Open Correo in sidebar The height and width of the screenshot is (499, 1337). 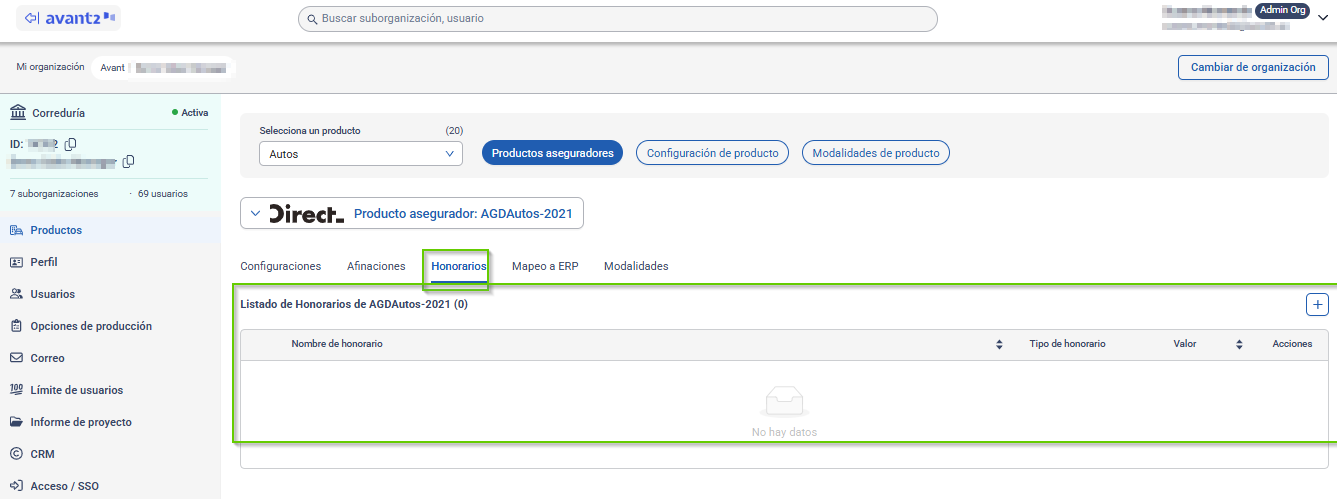point(110,358)
